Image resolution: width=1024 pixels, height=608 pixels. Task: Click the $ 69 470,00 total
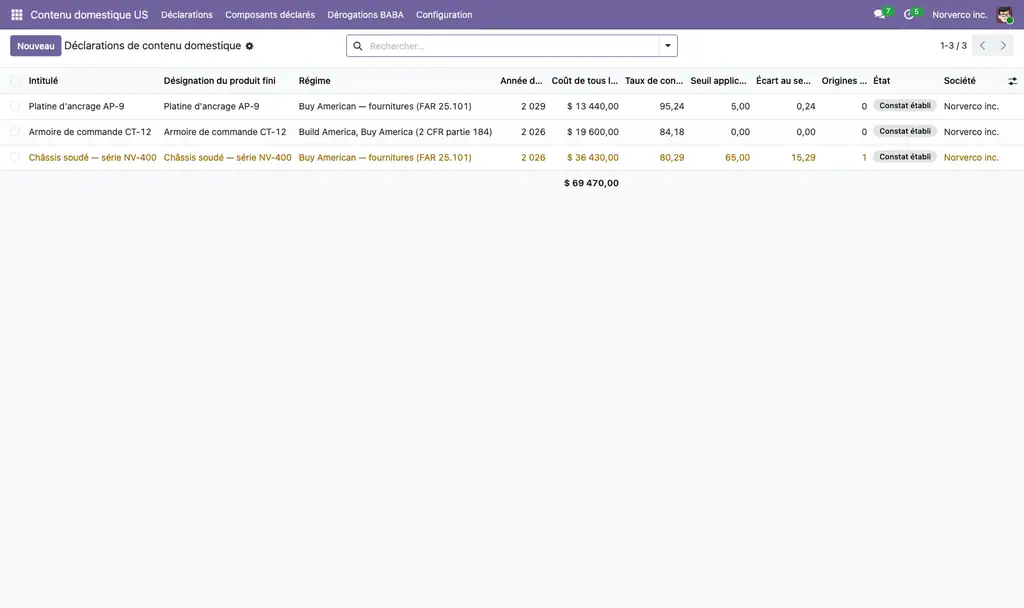591,183
